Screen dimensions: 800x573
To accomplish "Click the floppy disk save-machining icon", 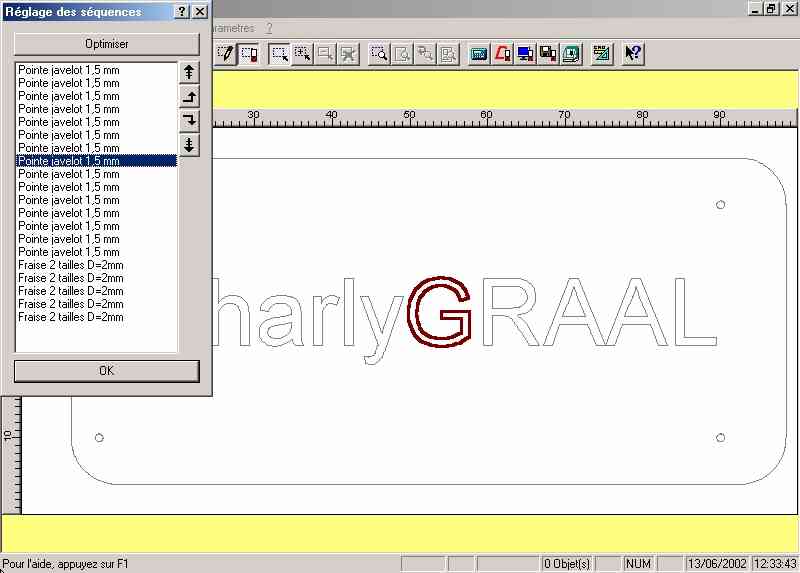I will click(x=548, y=54).
